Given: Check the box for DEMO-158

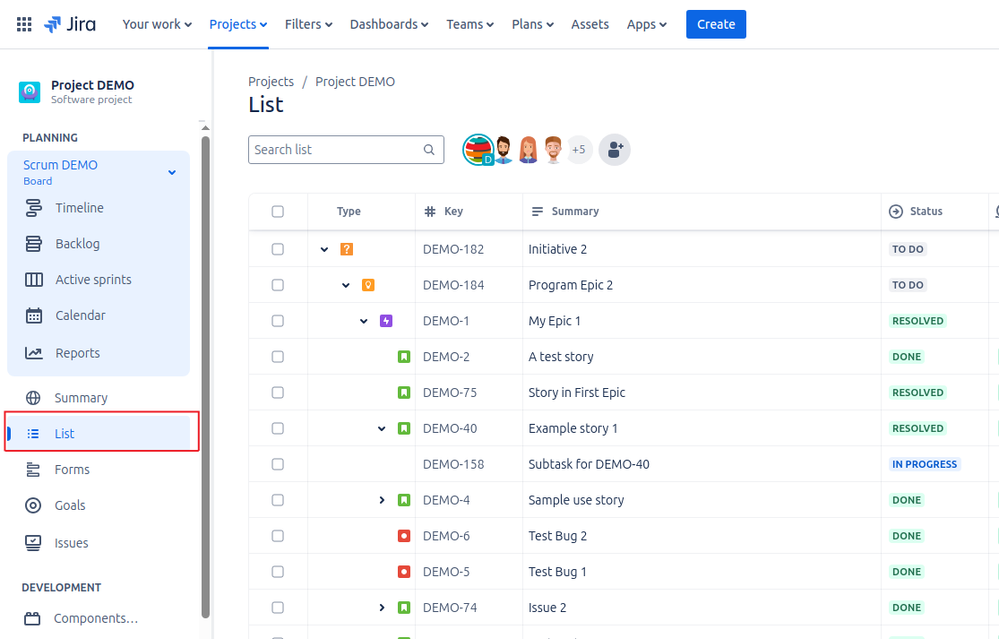Looking at the screenshot, I should (278, 464).
